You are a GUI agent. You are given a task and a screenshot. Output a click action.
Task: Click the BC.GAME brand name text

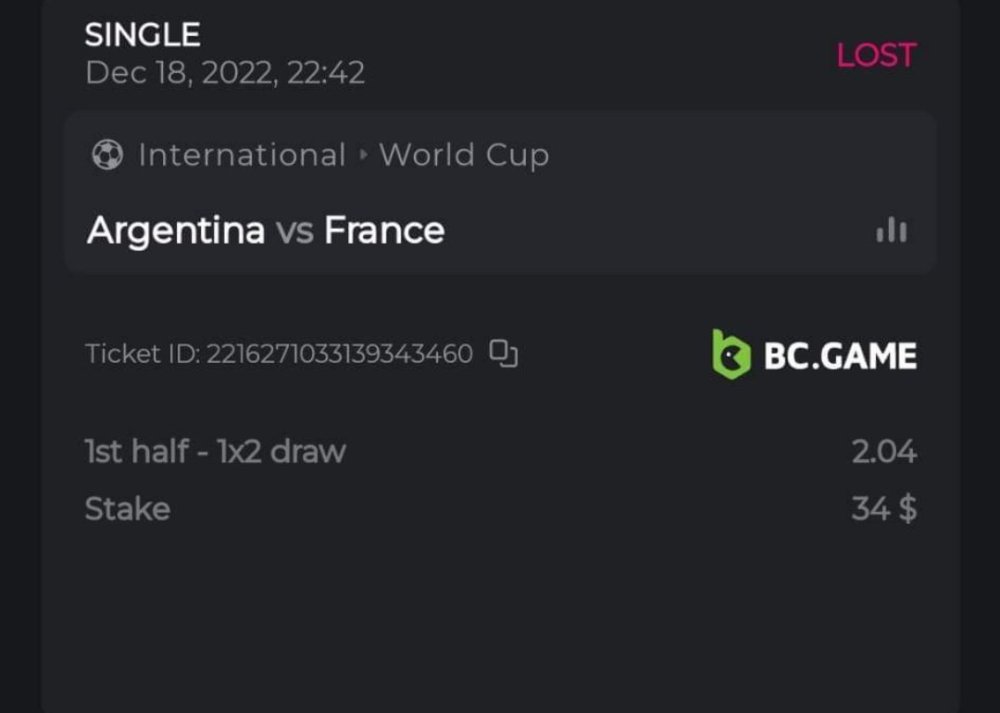(x=840, y=356)
